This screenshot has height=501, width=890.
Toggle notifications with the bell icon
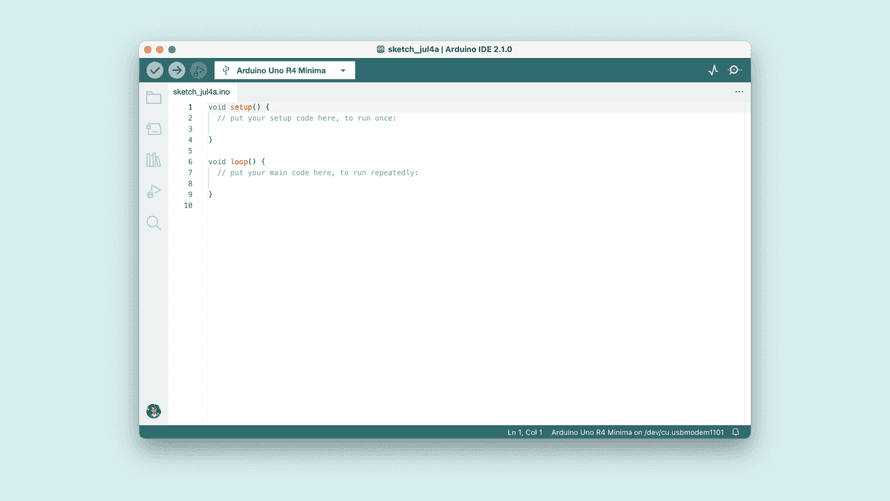pos(736,432)
